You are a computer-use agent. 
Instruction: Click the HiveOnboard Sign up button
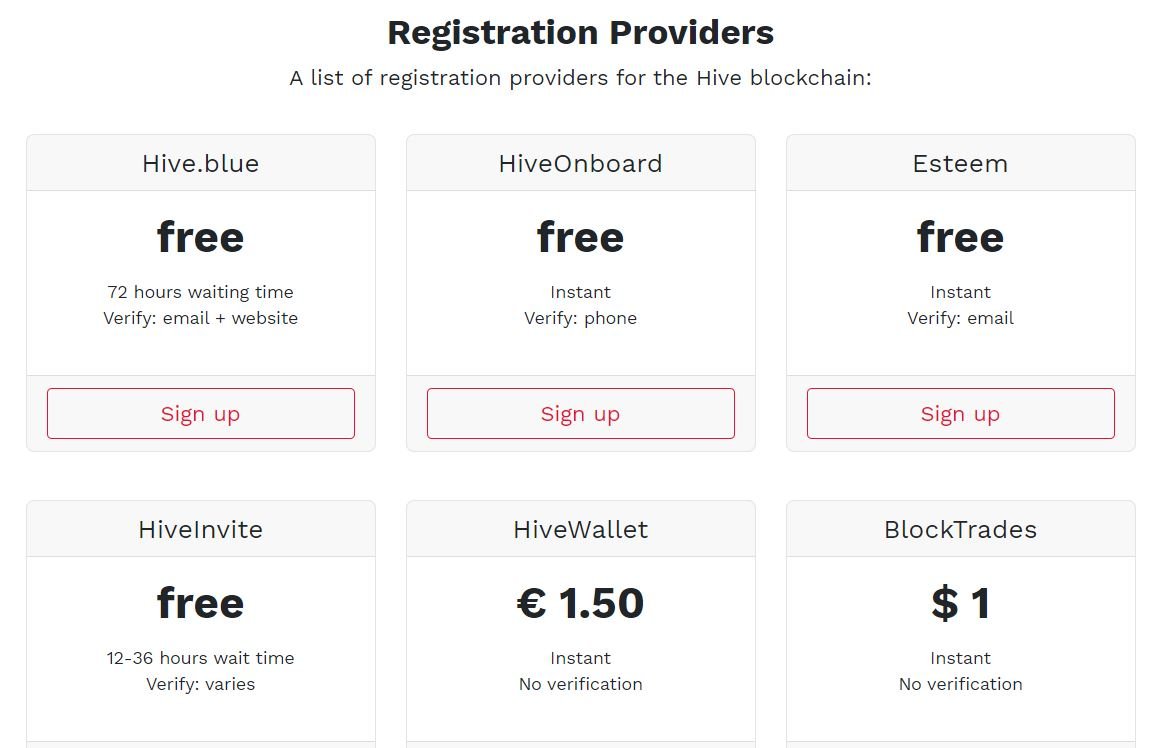coord(580,413)
